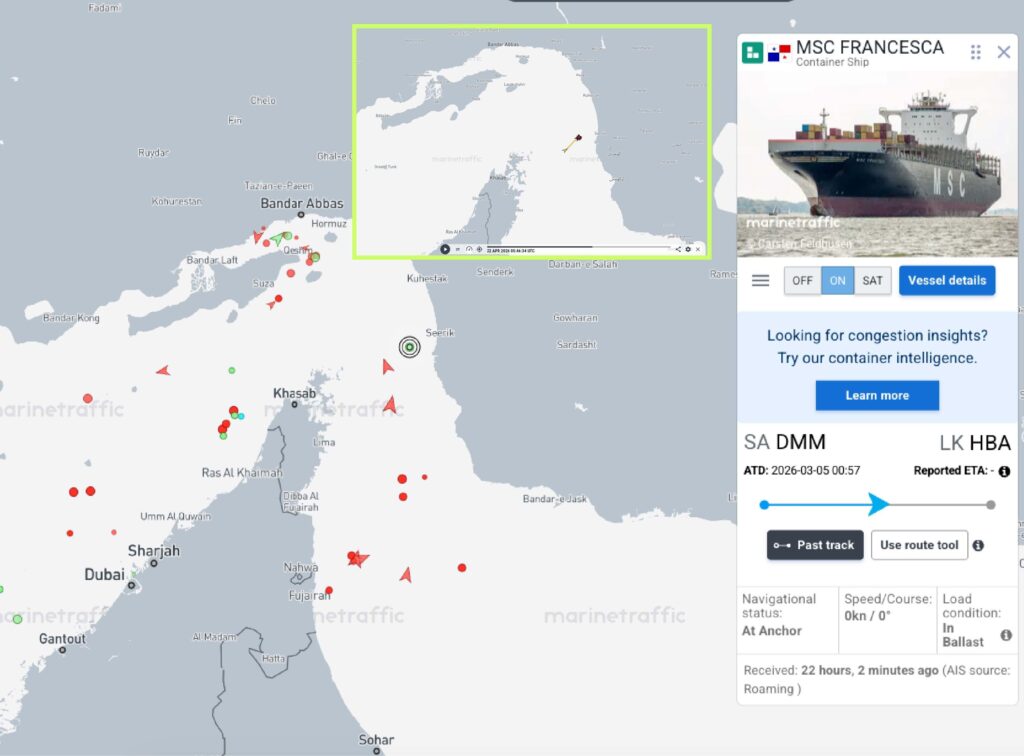Click Learn more about container intelligence
The image size is (1024, 756).
pos(877,396)
